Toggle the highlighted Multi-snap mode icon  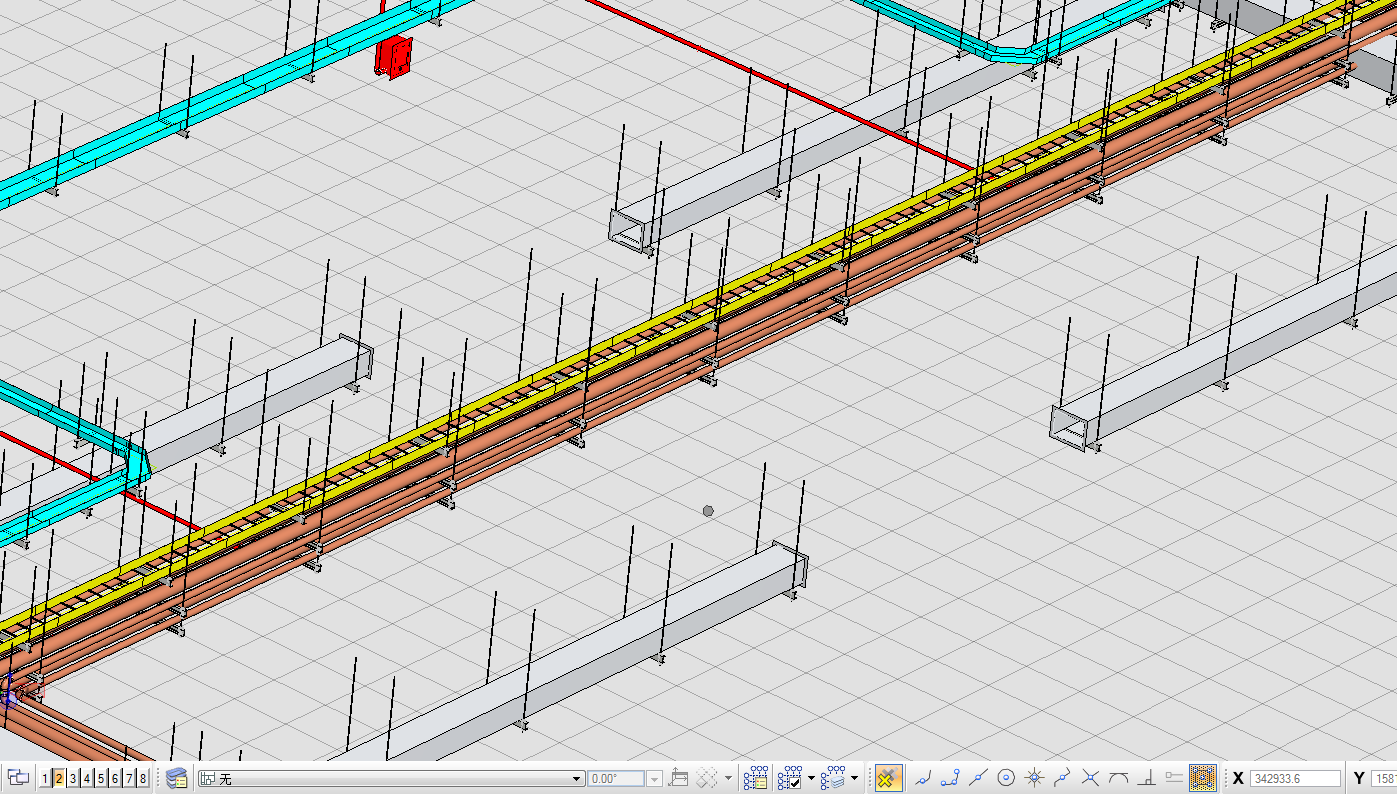[1203, 778]
